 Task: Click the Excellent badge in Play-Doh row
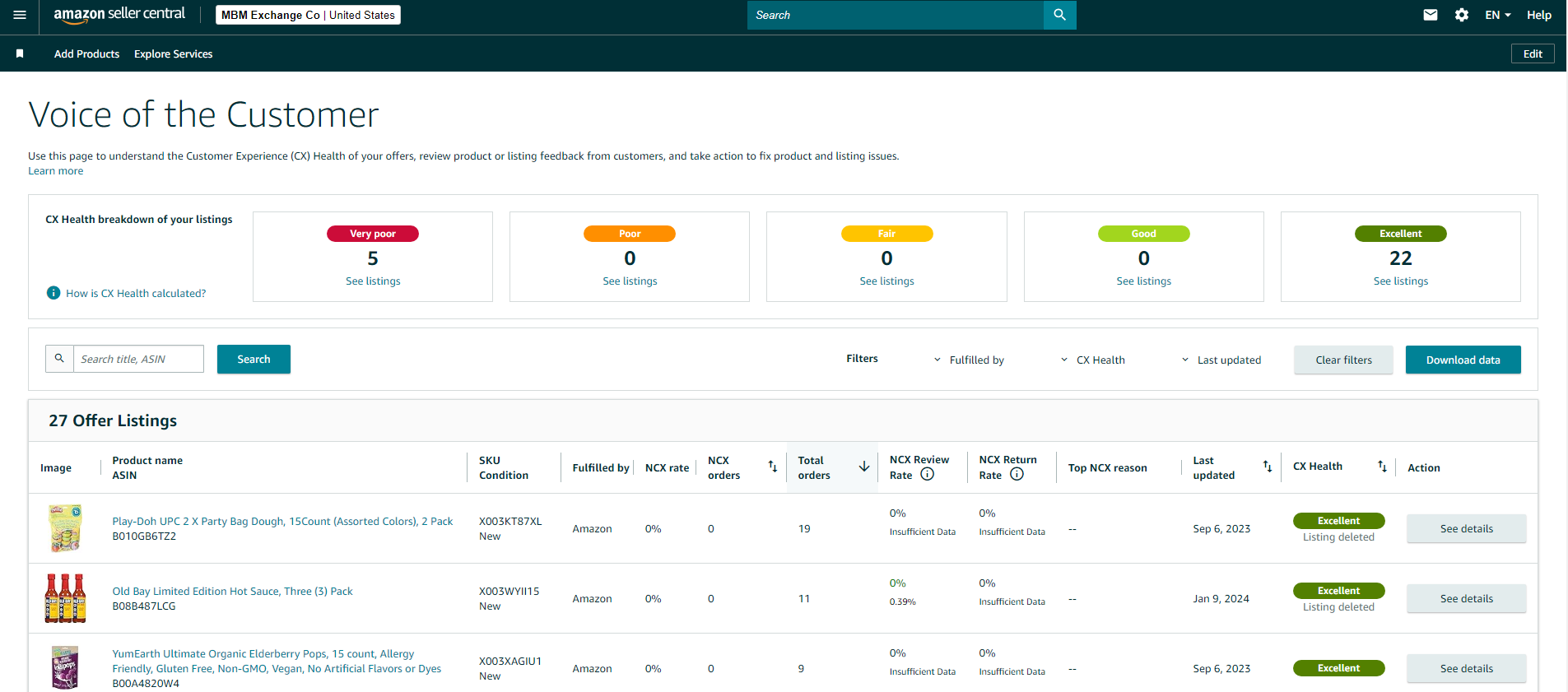pos(1338,521)
